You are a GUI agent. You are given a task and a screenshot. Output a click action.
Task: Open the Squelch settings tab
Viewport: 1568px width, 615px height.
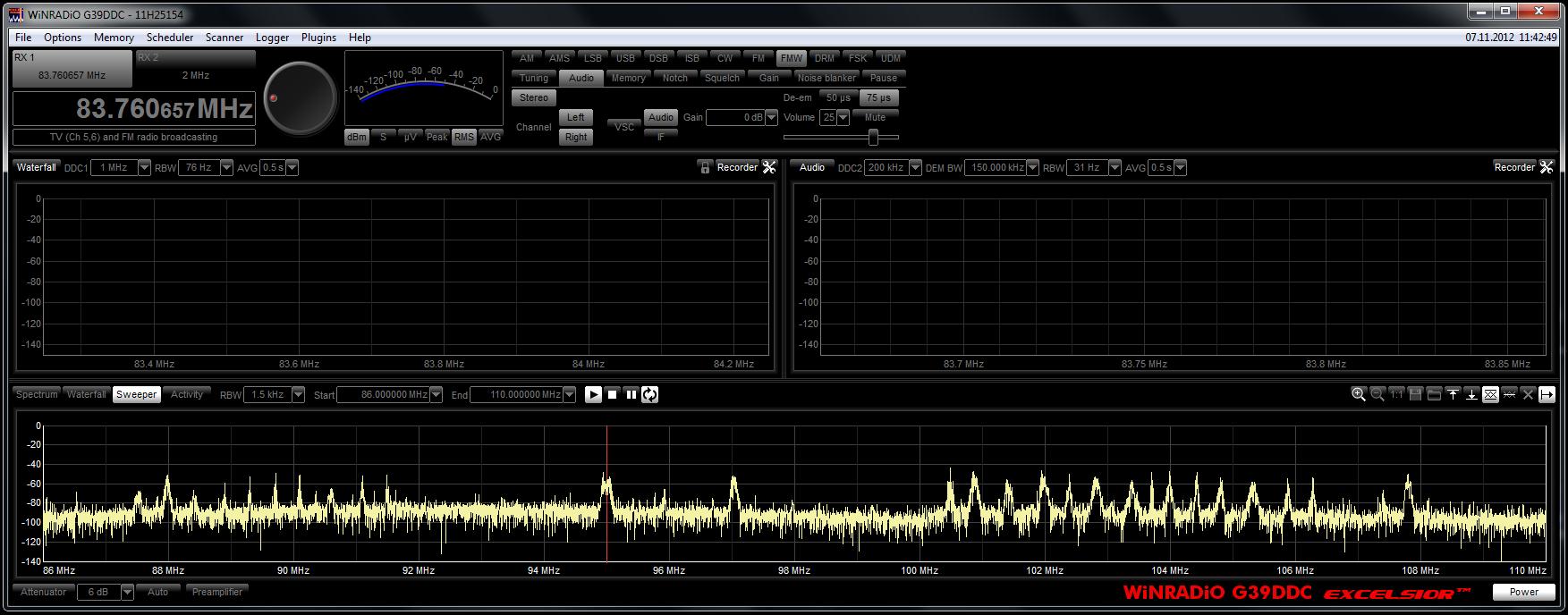click(722, 78)
